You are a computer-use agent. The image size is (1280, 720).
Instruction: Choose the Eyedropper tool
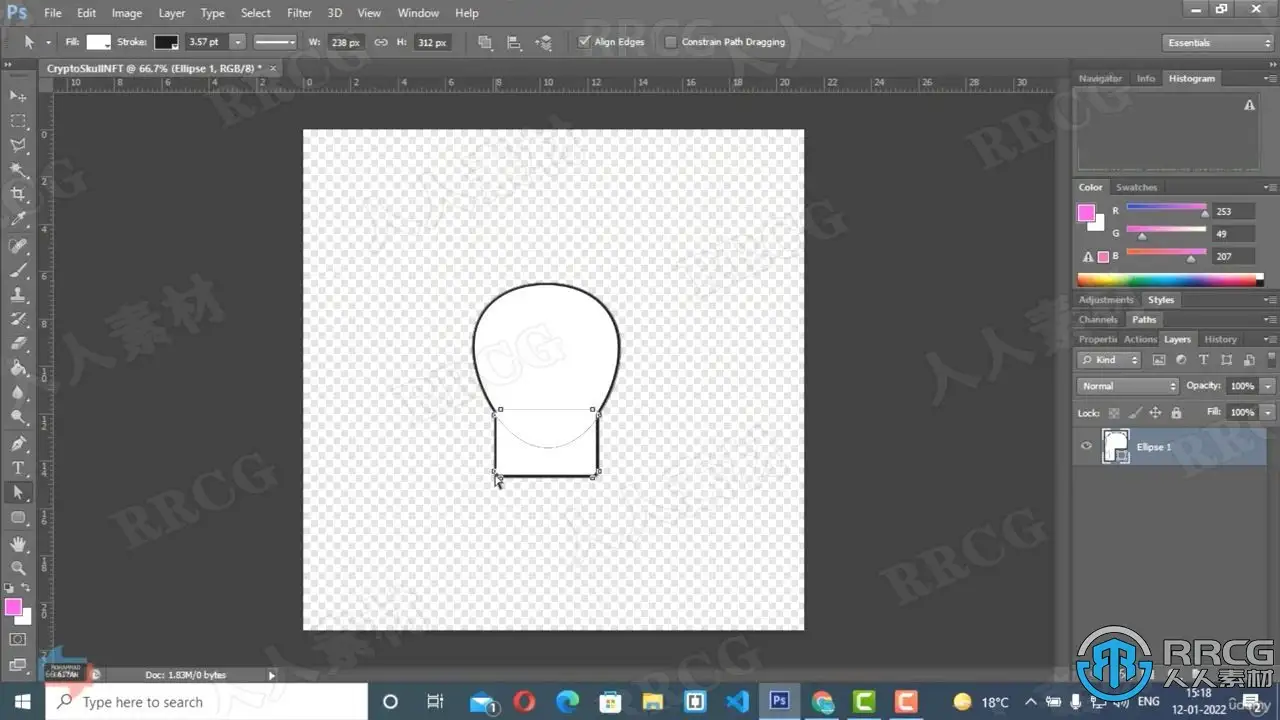click(18, 219)
